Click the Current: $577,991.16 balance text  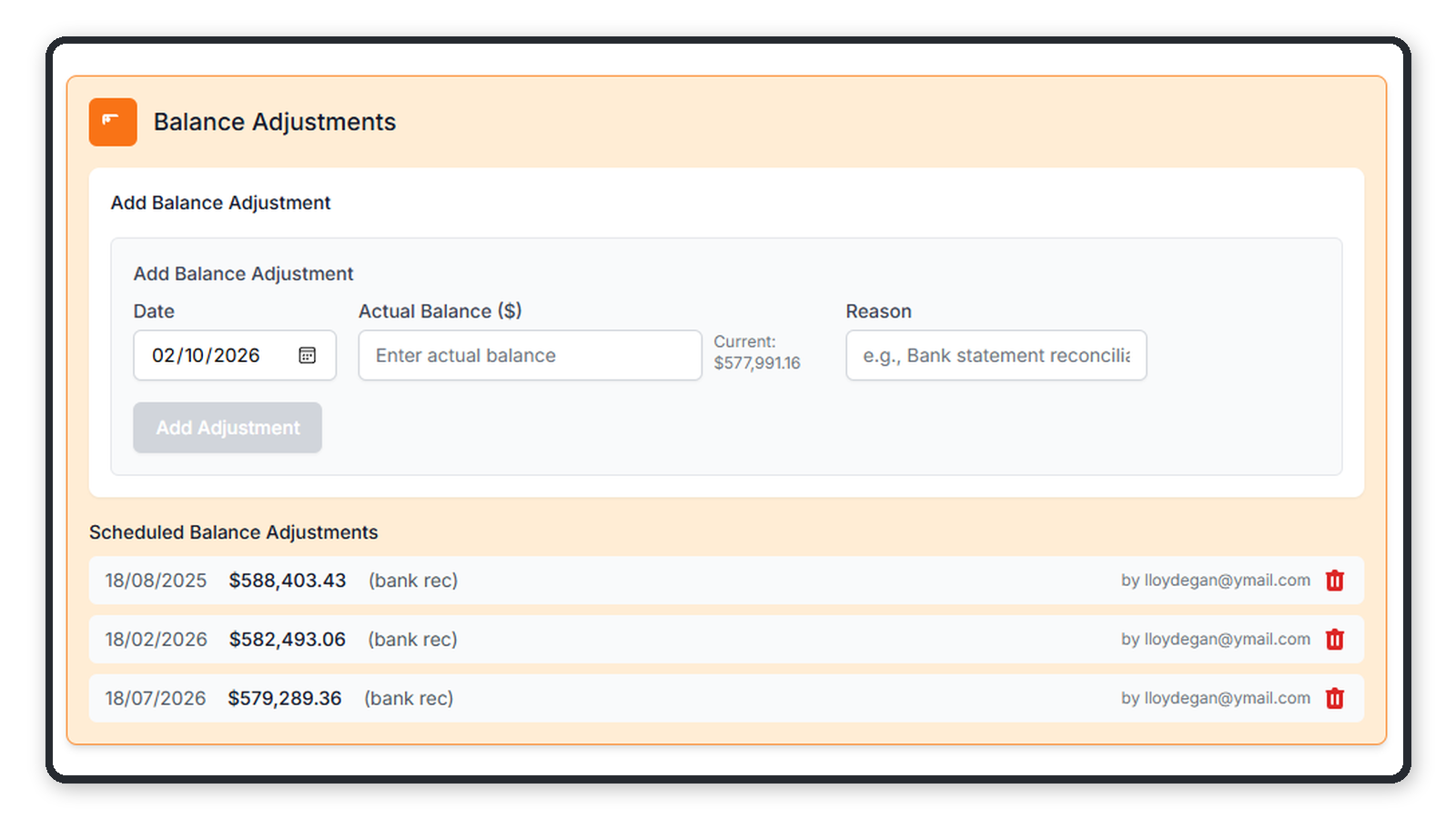[757, 352]
